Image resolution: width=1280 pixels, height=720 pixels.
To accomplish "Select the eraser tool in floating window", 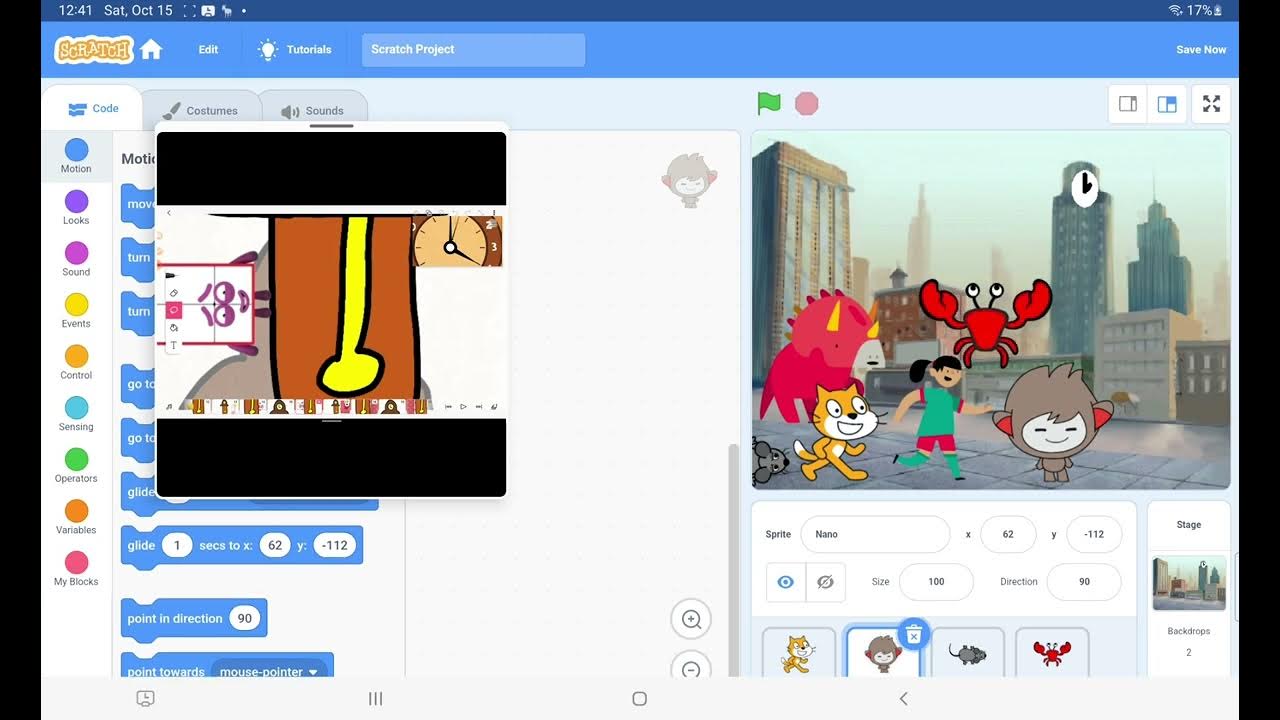I will tap(173, 293).
